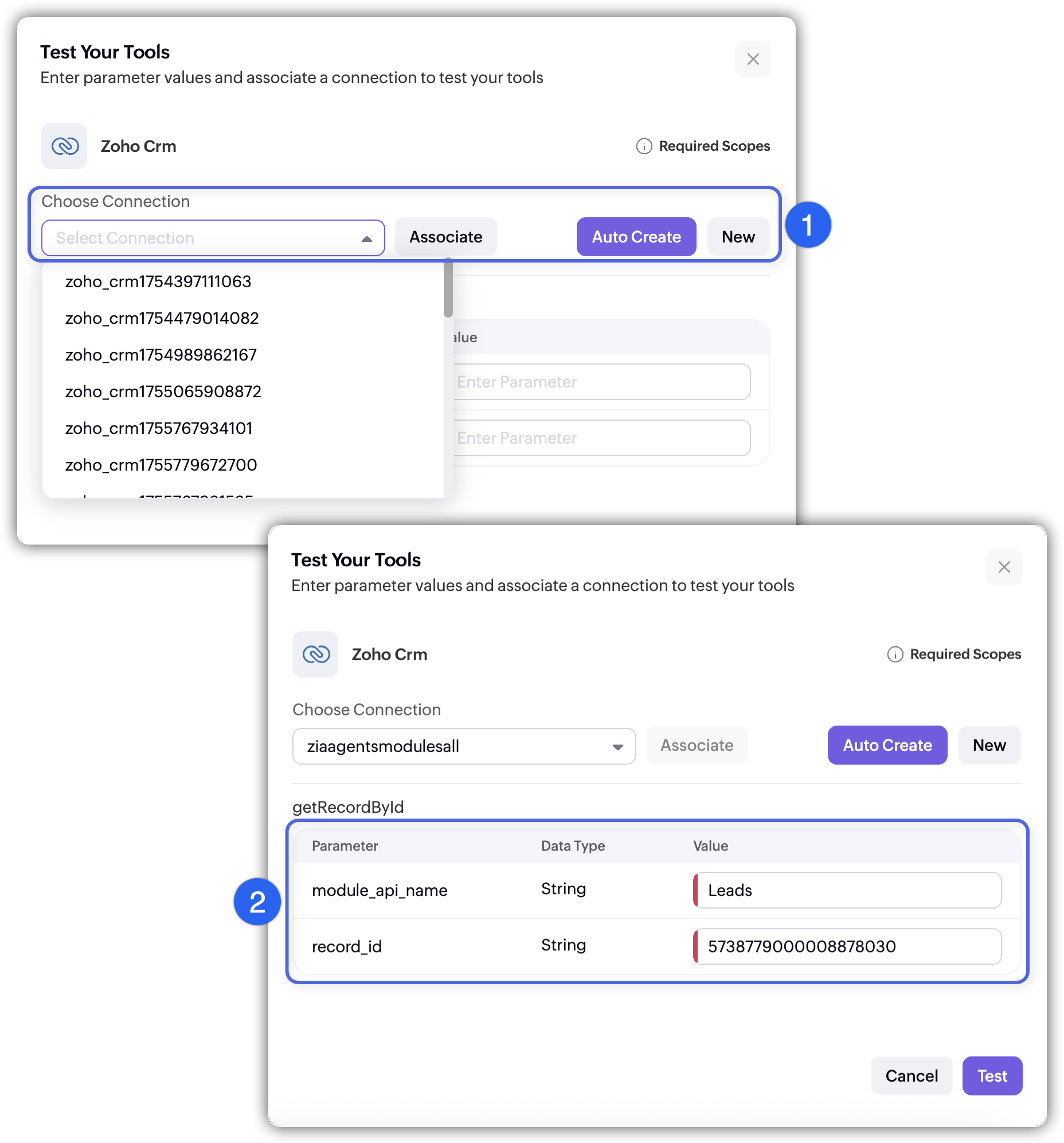
Task: Close the upper Test Your Tools dialog
Action: [753, 59]
